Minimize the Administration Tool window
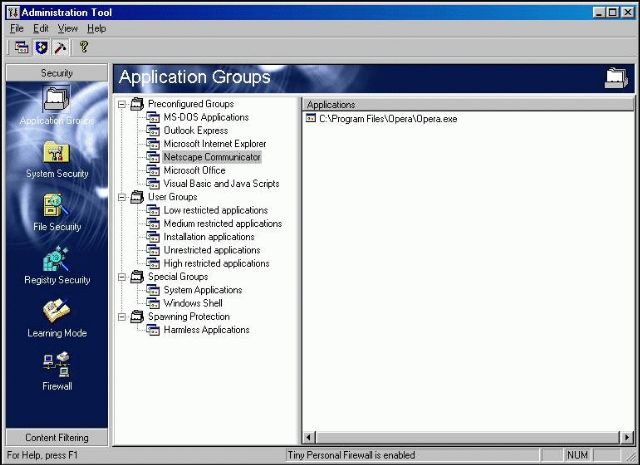The width and height of the screenshot is (640, 465). 599,13
